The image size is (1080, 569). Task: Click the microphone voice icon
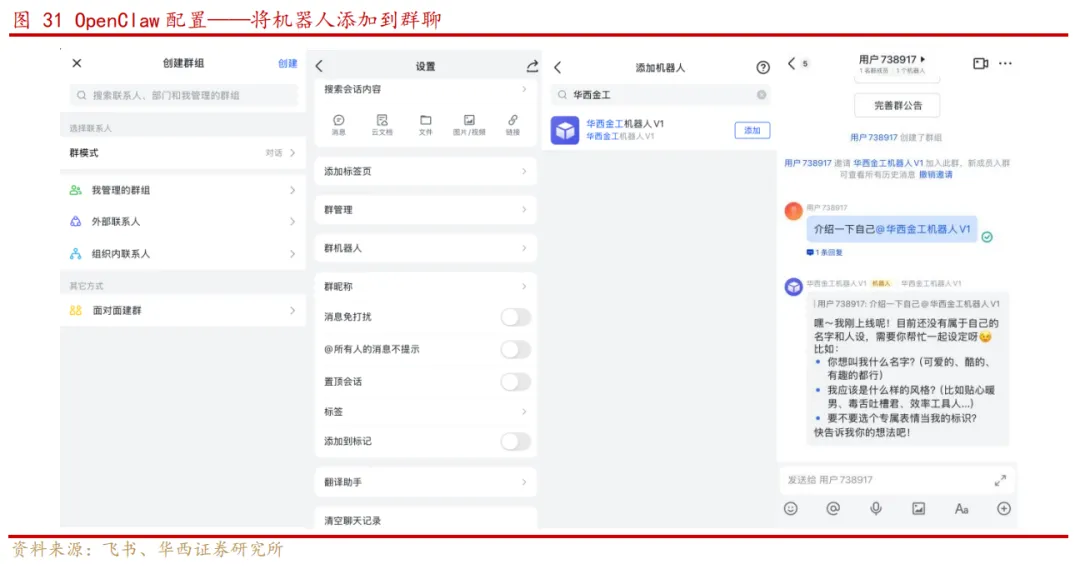pyautogui.click(x=876, y=508)
